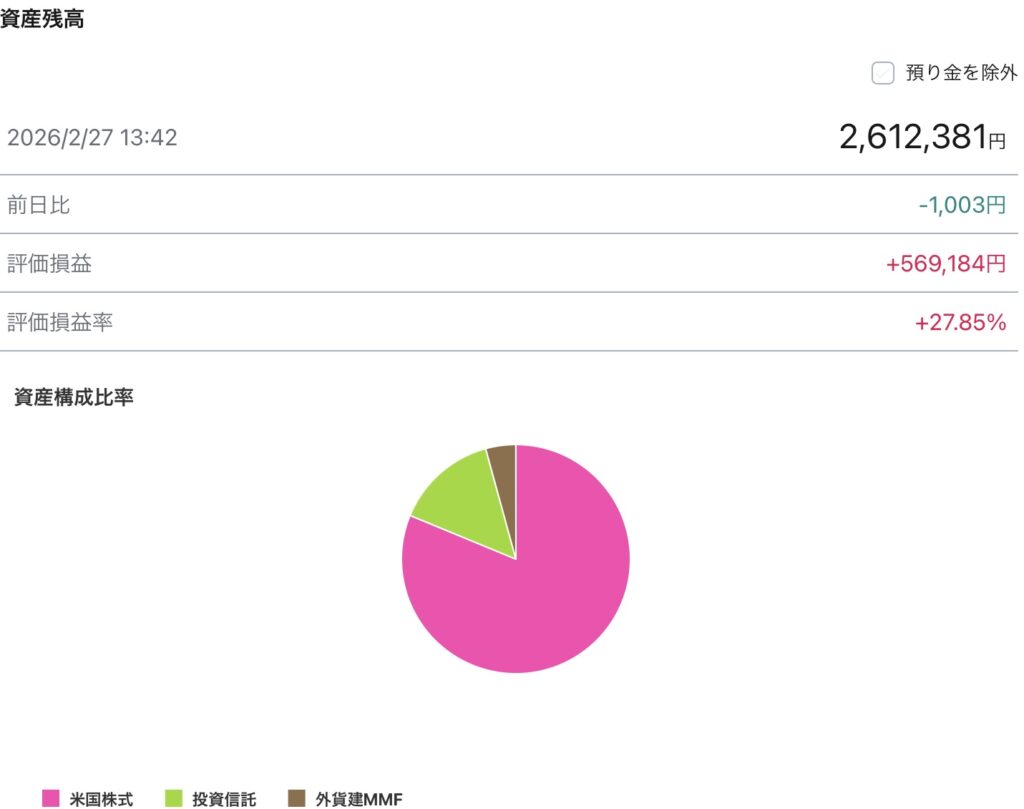Toggle the 投資信託 legend label
1024x809 pixels.
pos(224,799)
